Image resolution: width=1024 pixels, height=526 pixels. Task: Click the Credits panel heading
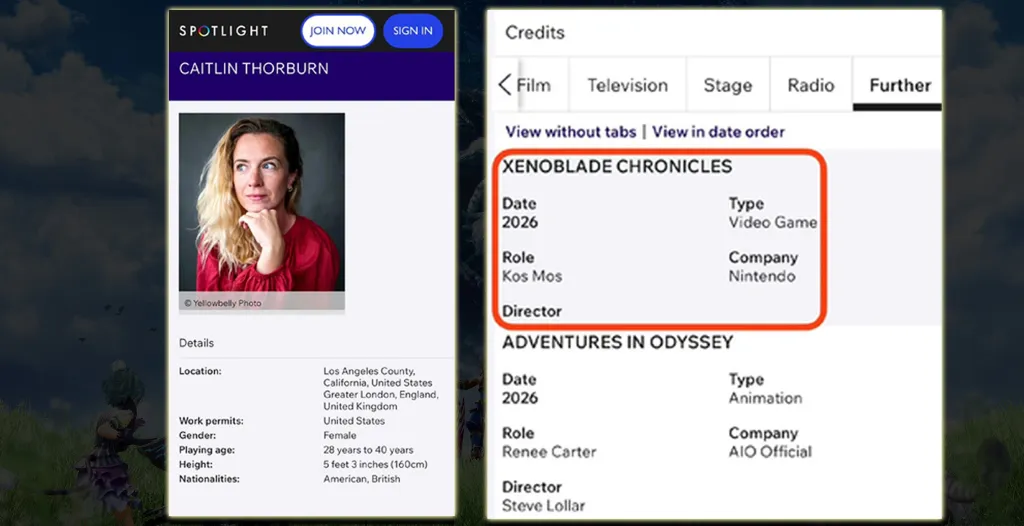click(535, 33)
